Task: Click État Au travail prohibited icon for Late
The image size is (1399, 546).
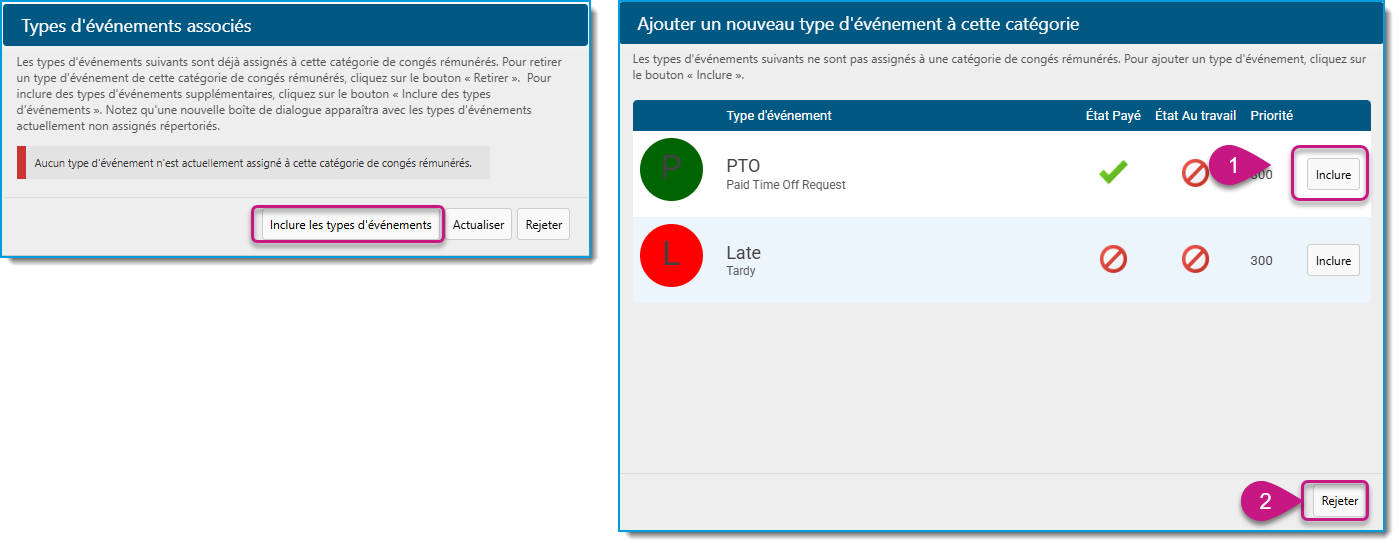Action: (1195, 260)
